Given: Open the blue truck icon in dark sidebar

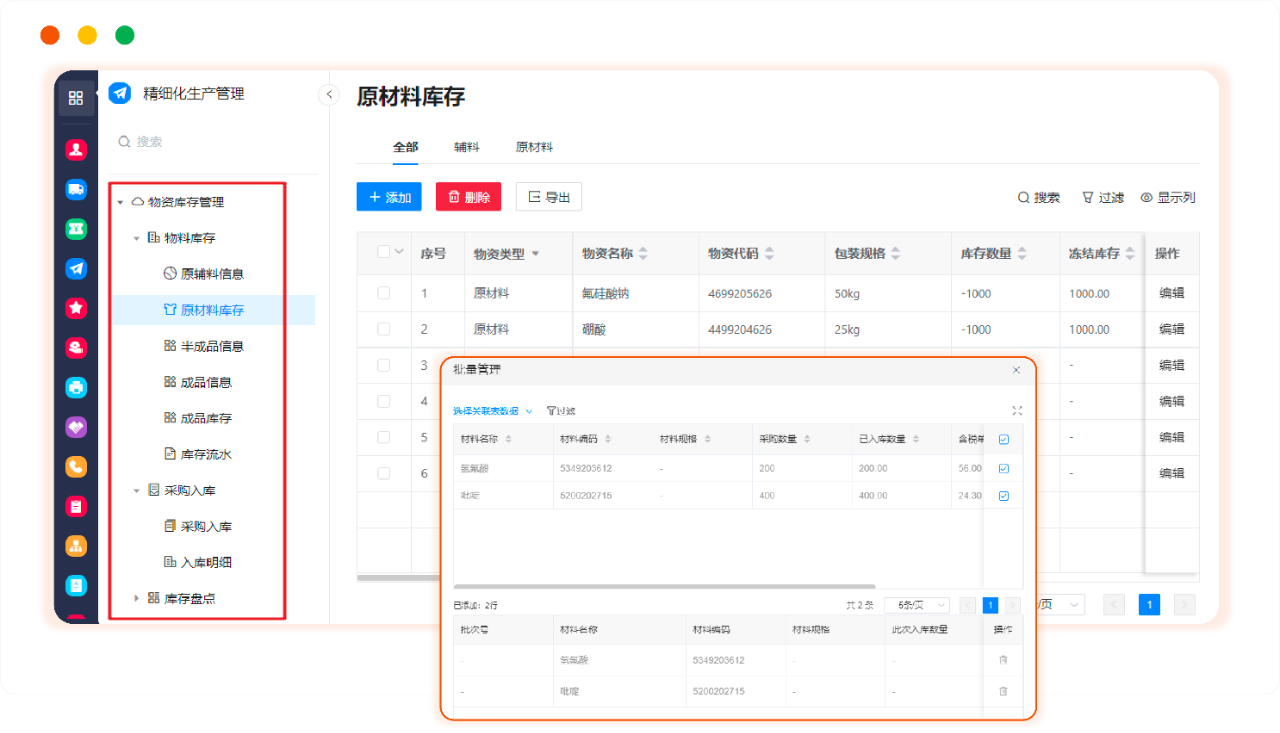Looking at the screenshot, I should pos(76,189).
